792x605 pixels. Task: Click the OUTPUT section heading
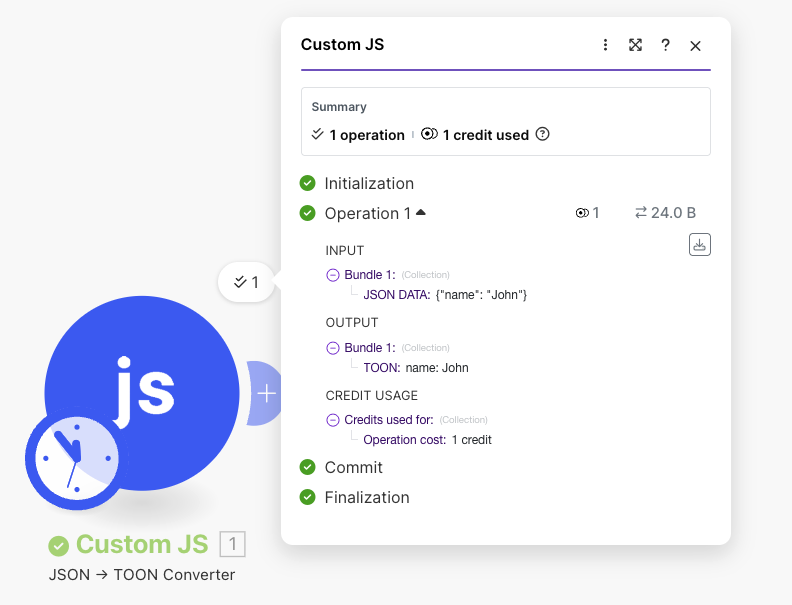[352, 323]
